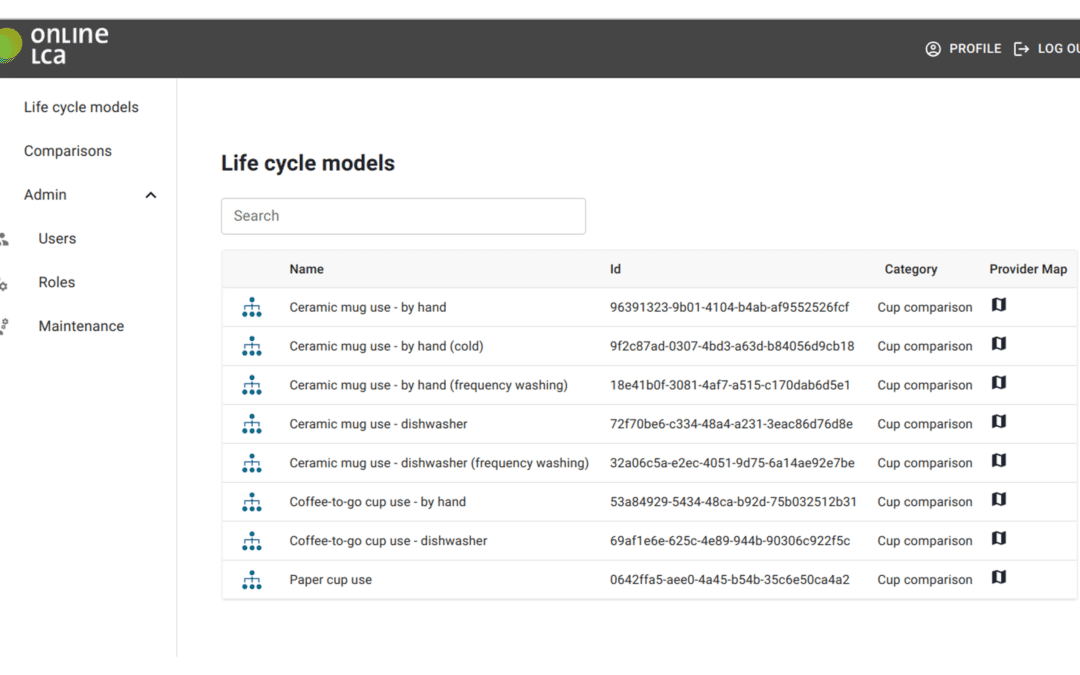Open the Users admin page
This screenshot has width=1080, height=675.
coord(57,238)
